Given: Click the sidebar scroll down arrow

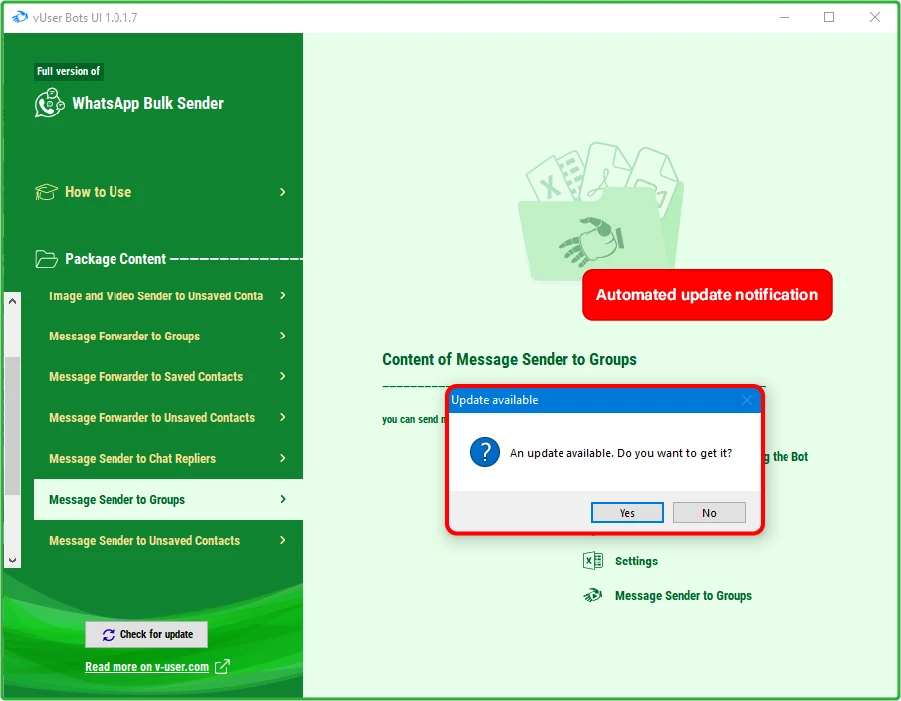Looking at the screenshot, I should 13,560.
